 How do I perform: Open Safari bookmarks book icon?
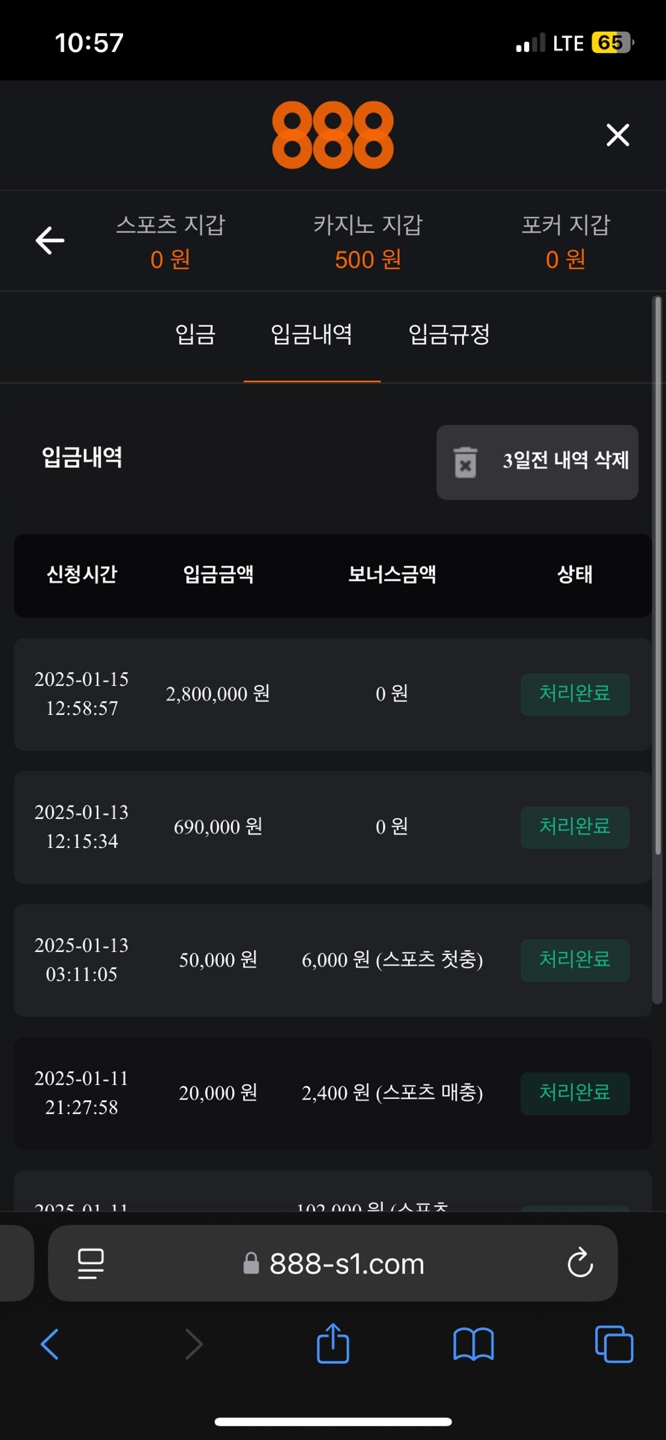click(x=473, y=1344)
